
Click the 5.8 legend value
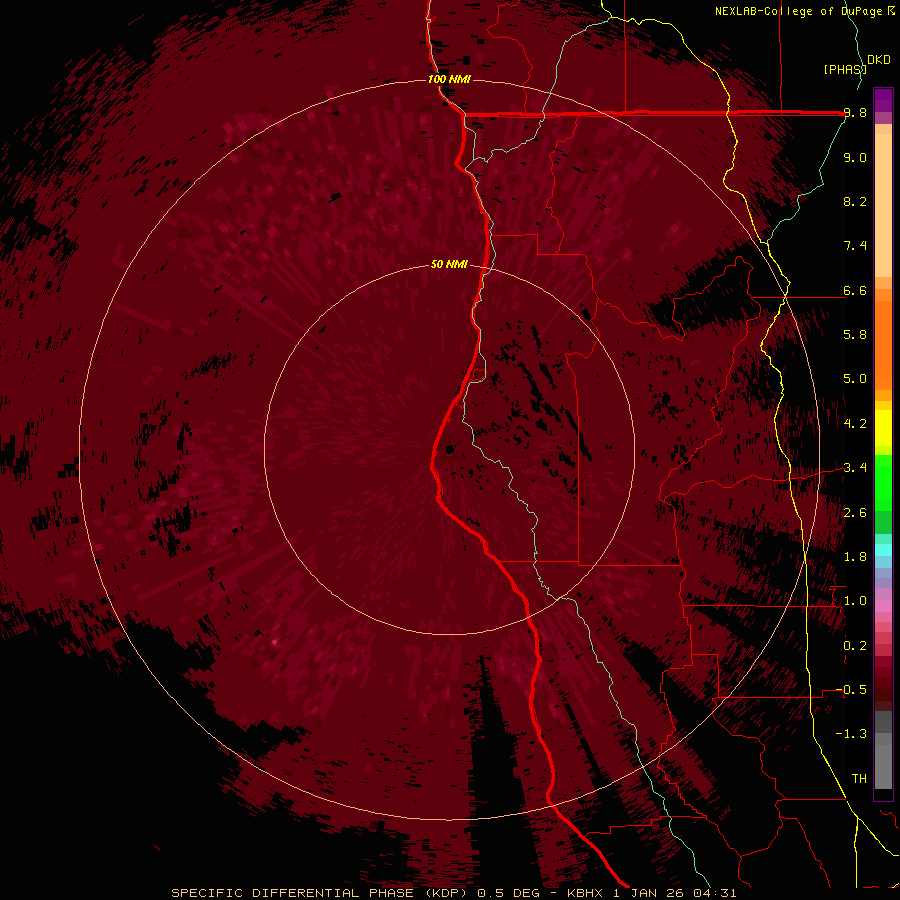[x=855, y=334]
